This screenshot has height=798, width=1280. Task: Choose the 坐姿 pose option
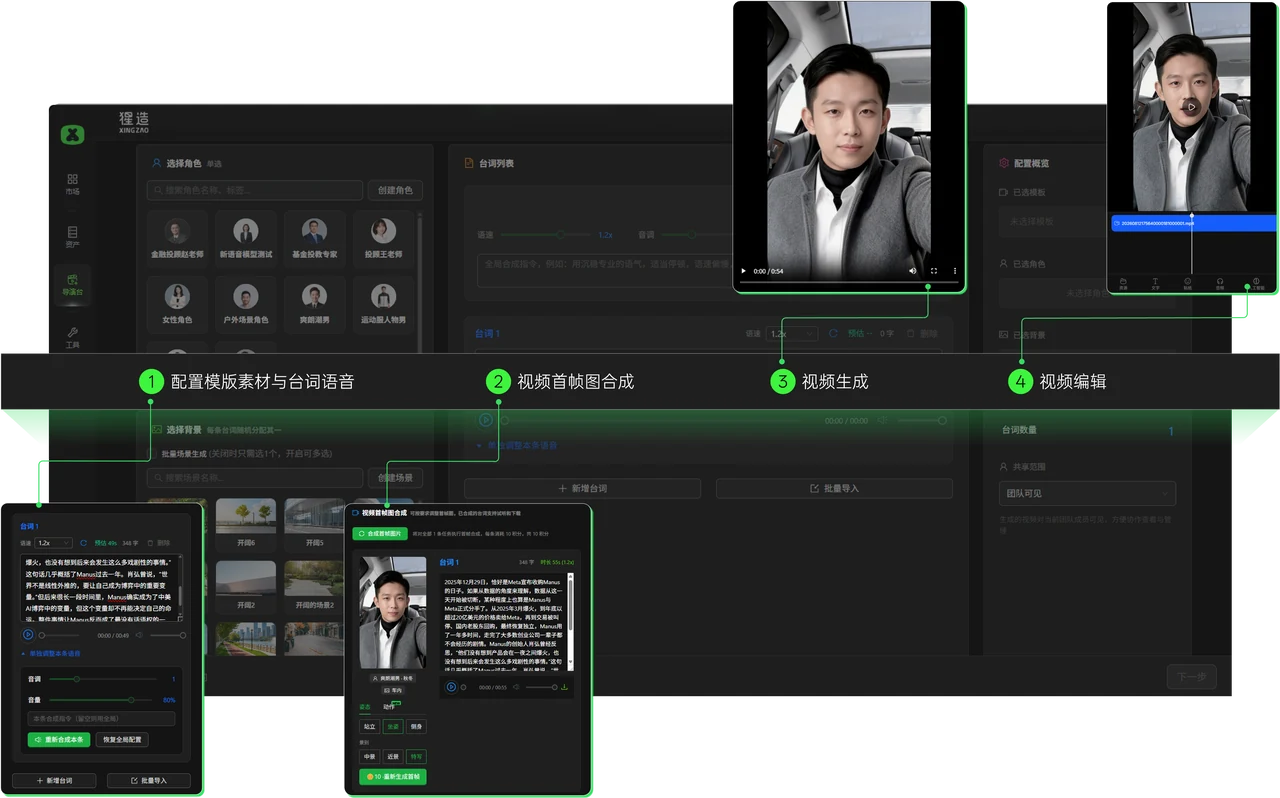pyautogui.click(x=393, y=727)
